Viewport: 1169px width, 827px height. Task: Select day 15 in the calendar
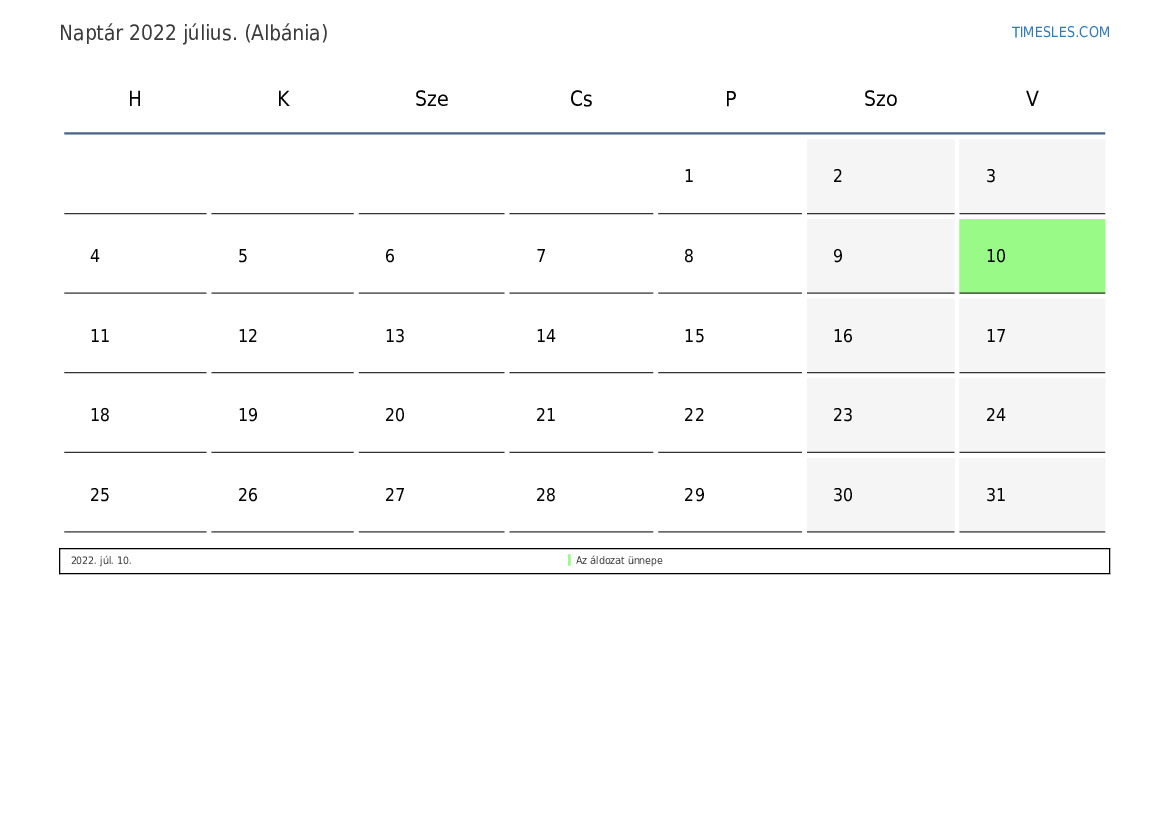(x=694, y=336)
